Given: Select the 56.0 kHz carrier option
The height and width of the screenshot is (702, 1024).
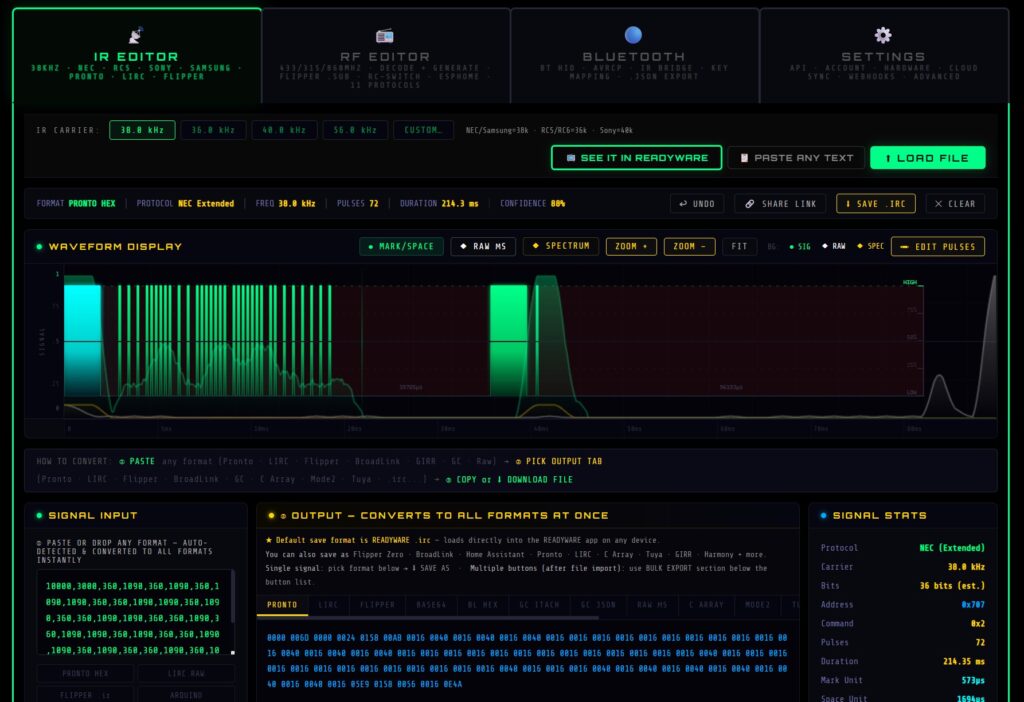Looking at the screenshot, I should coord(355,130).
